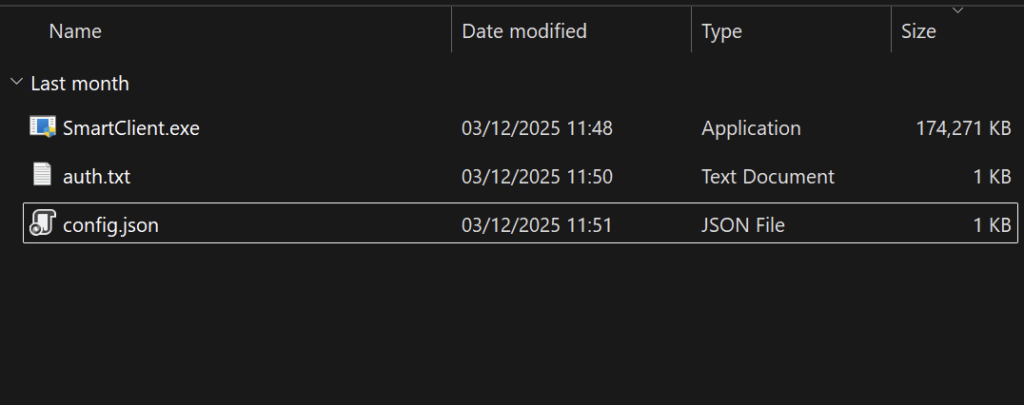Click the Application type cell
Image resolution: width=1024 pixels, height=405 pixels.
pos(751,128)
